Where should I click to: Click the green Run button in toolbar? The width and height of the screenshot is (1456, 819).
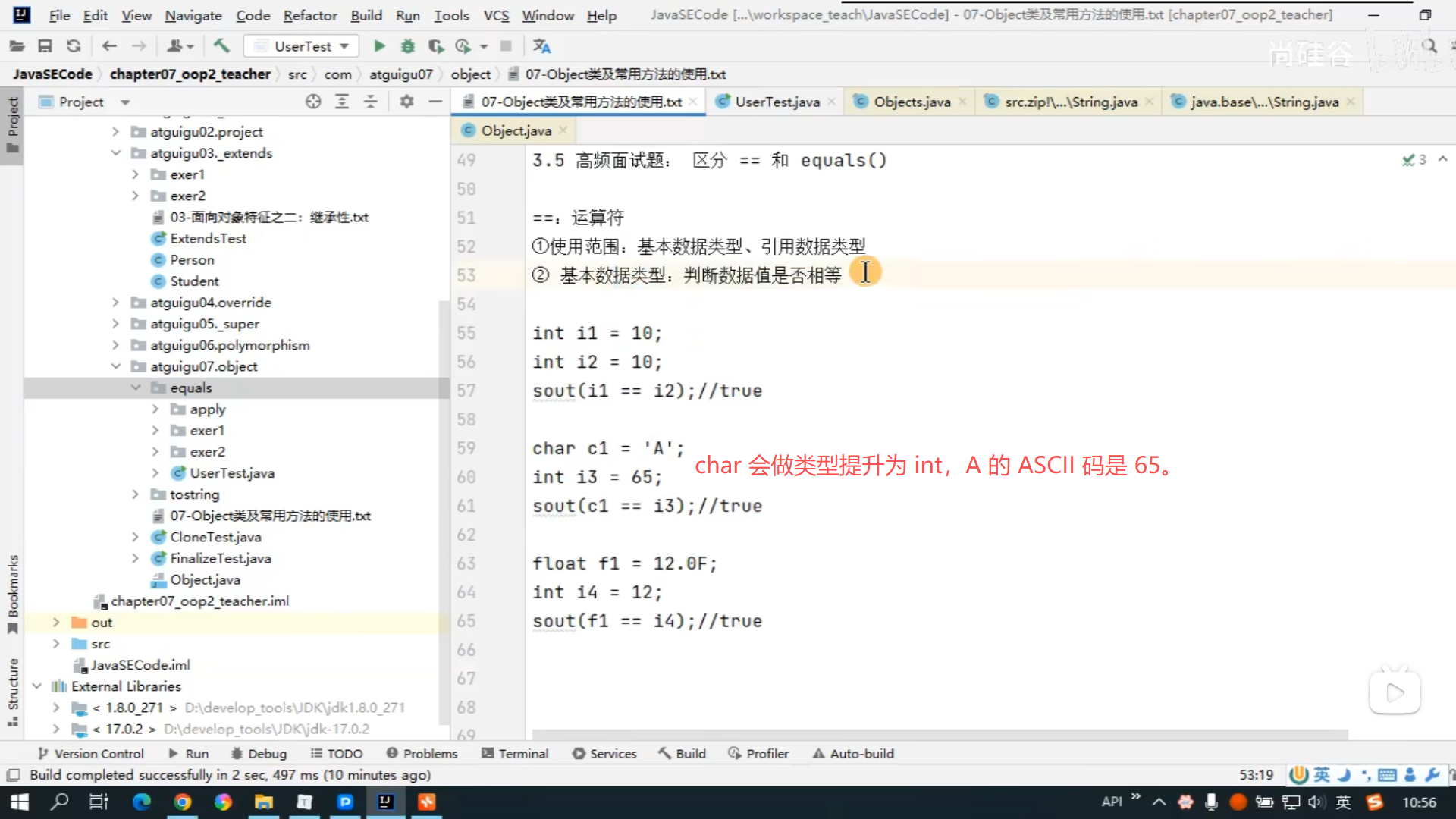point(379,46)
